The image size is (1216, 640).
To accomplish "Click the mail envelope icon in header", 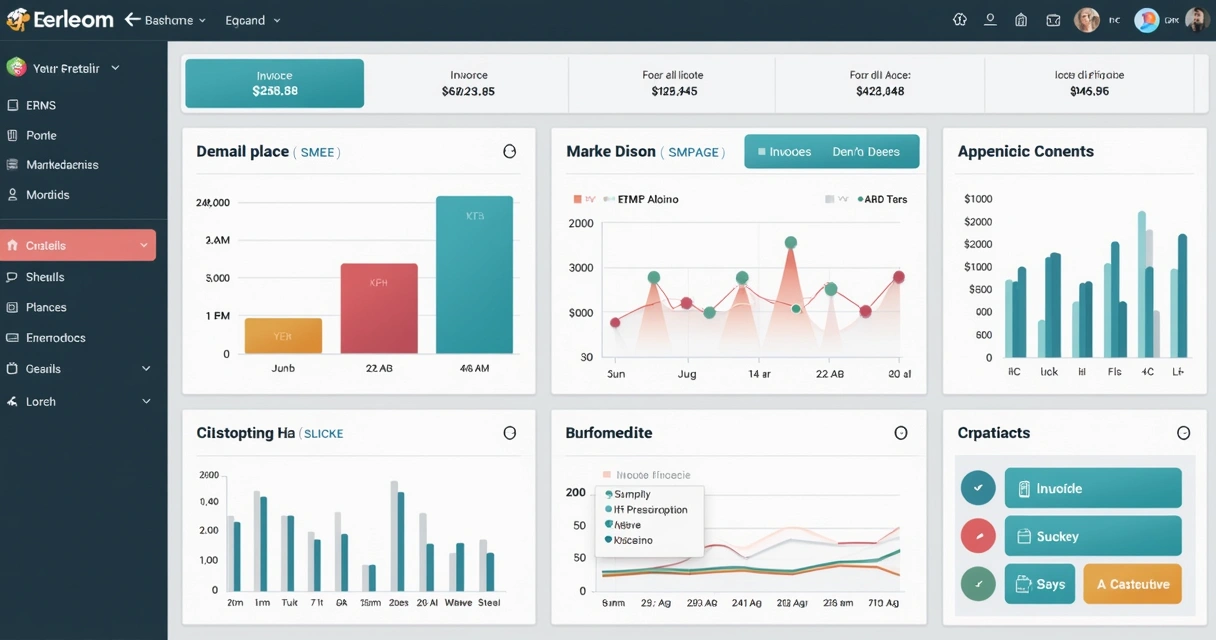I will [1053, 20].
